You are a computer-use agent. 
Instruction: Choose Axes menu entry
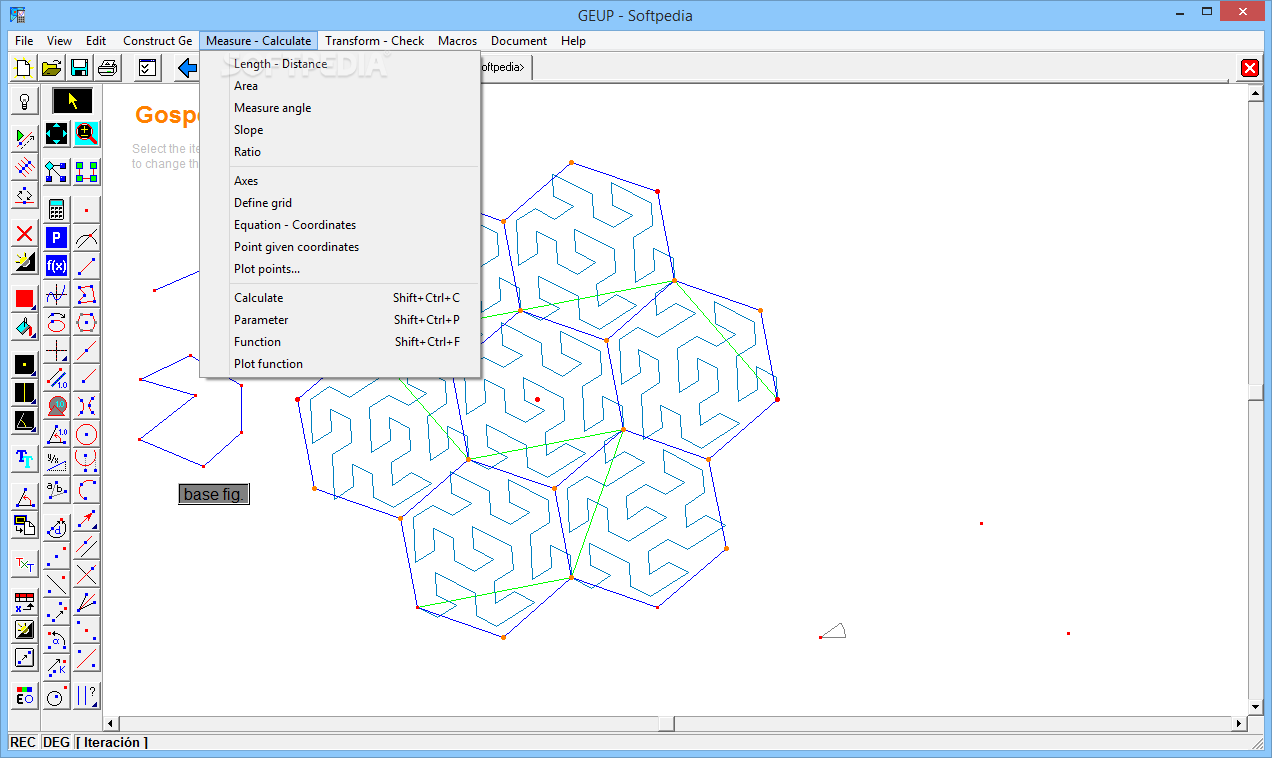pyautogui.click(x=340, y=181)
